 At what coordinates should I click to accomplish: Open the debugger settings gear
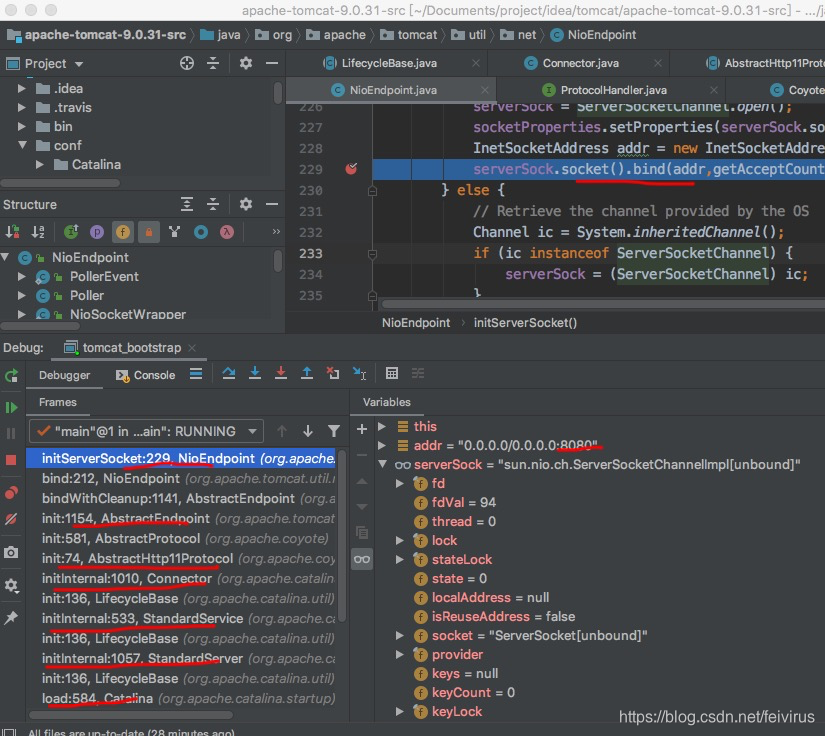click(11, 585)
